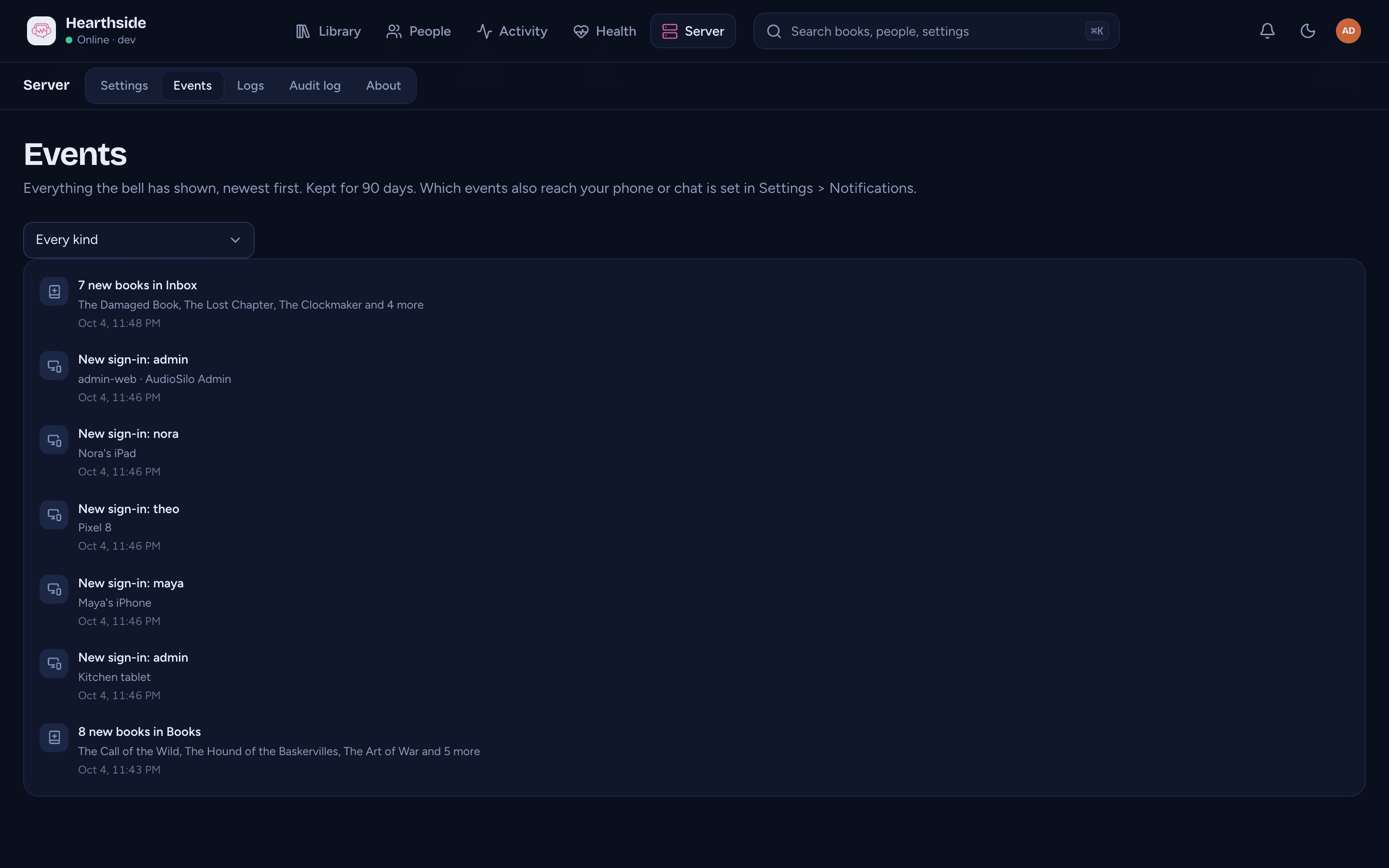Click the ⌘K shortcut badge

pyautogui.click(x=1097, y=31)
